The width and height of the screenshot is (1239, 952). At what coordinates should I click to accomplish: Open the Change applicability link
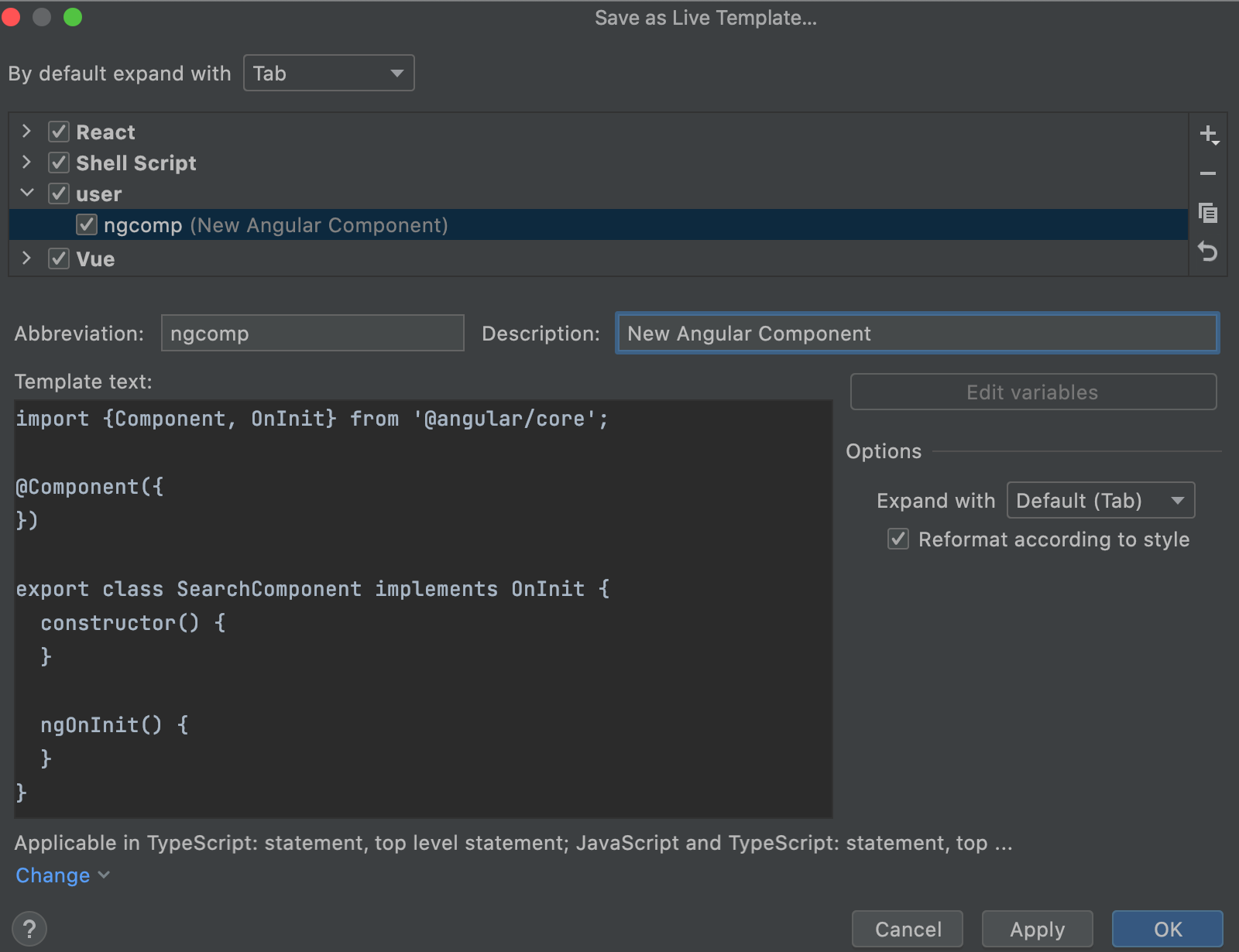coord(53,875)
